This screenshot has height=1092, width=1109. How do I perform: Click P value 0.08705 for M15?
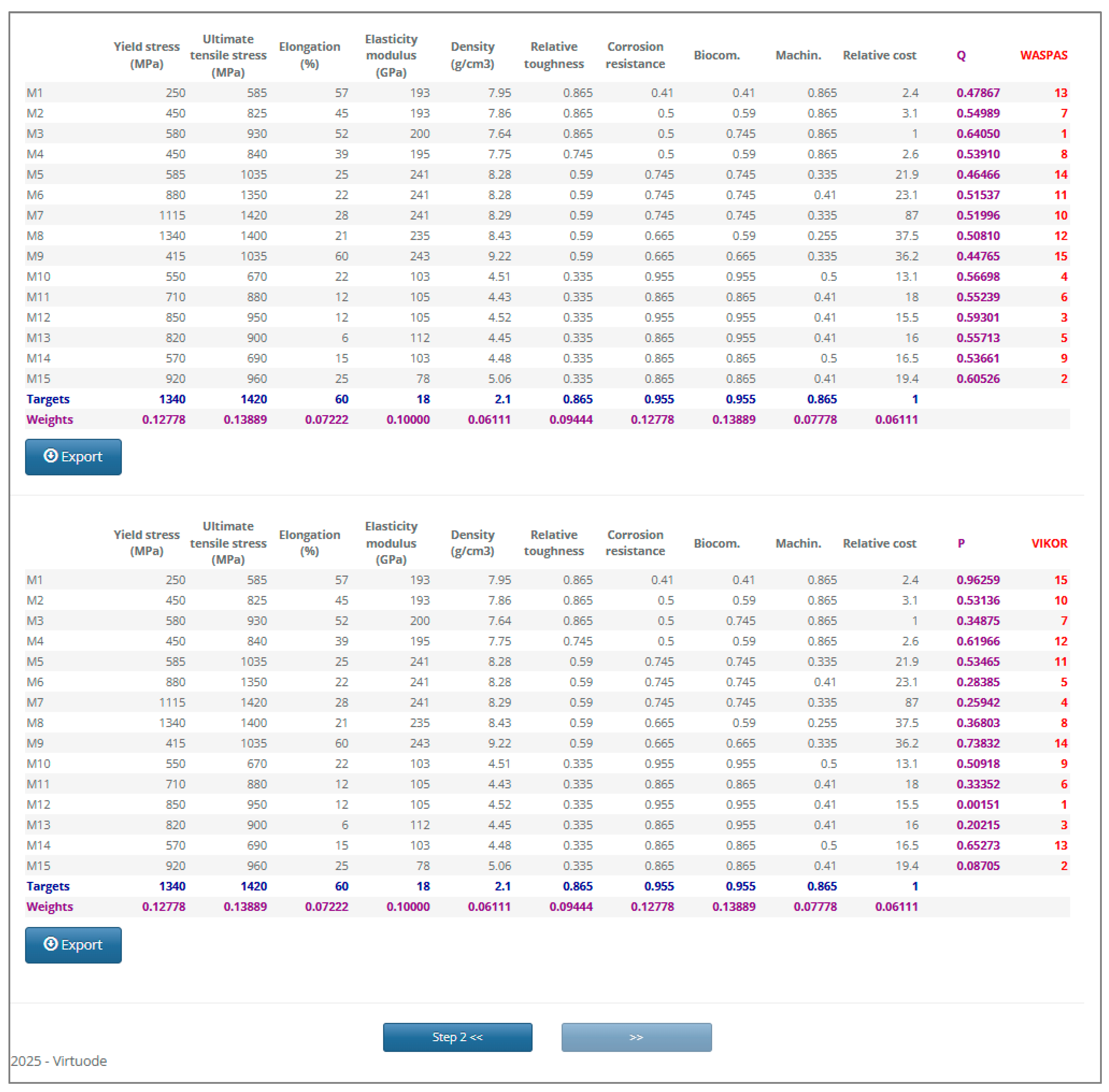tap(978, 866)
